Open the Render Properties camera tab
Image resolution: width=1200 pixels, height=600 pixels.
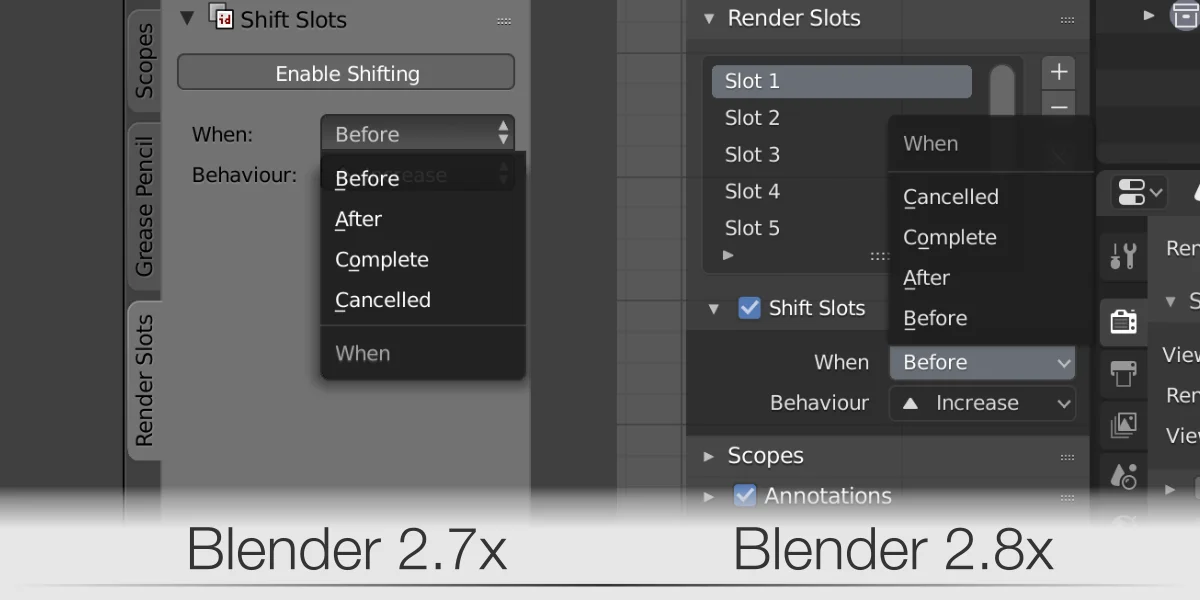1123,320
